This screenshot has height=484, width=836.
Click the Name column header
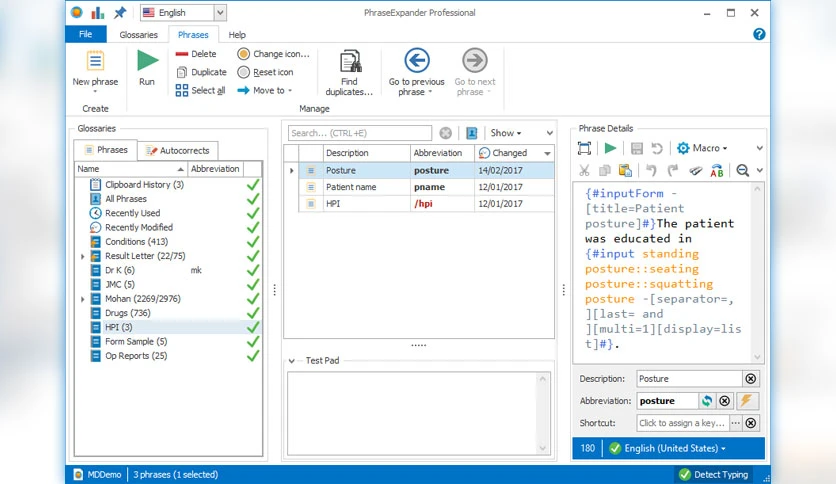pyautogui.click(x=131, y=169)
